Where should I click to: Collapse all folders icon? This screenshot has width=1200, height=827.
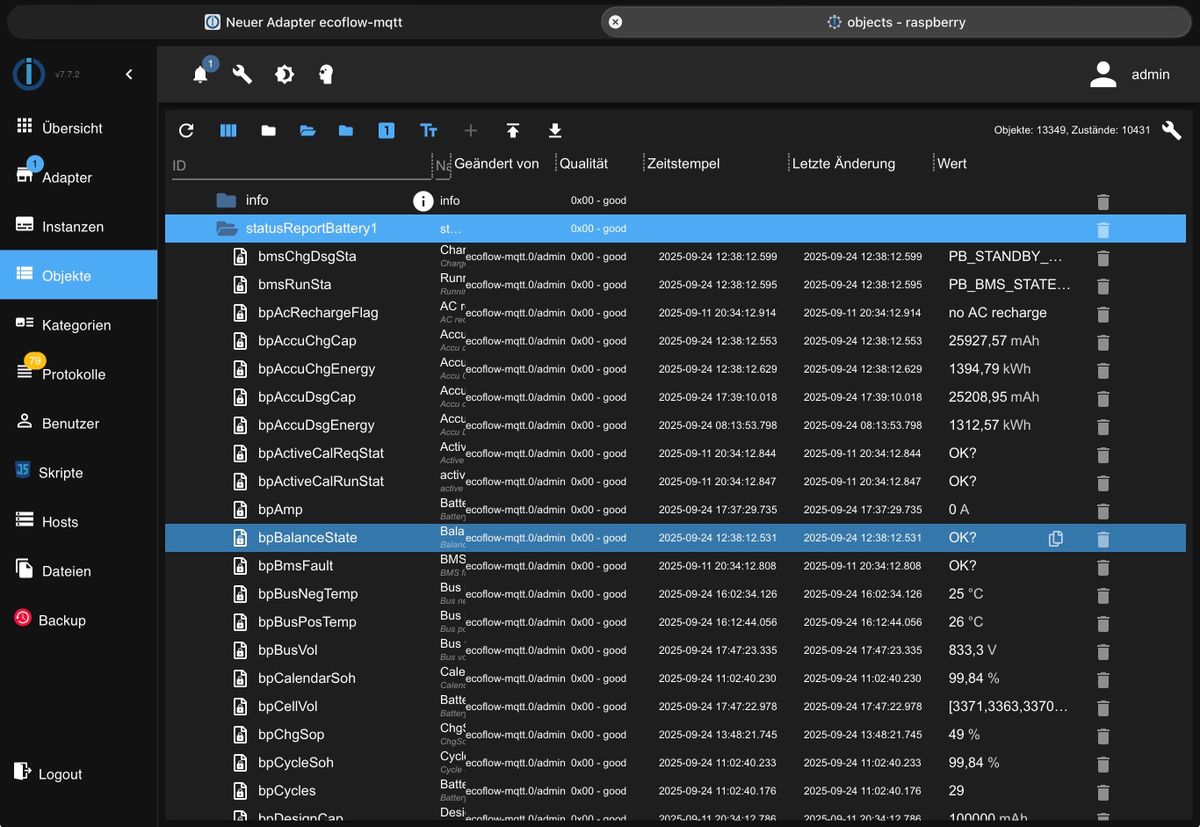(268, 130)
